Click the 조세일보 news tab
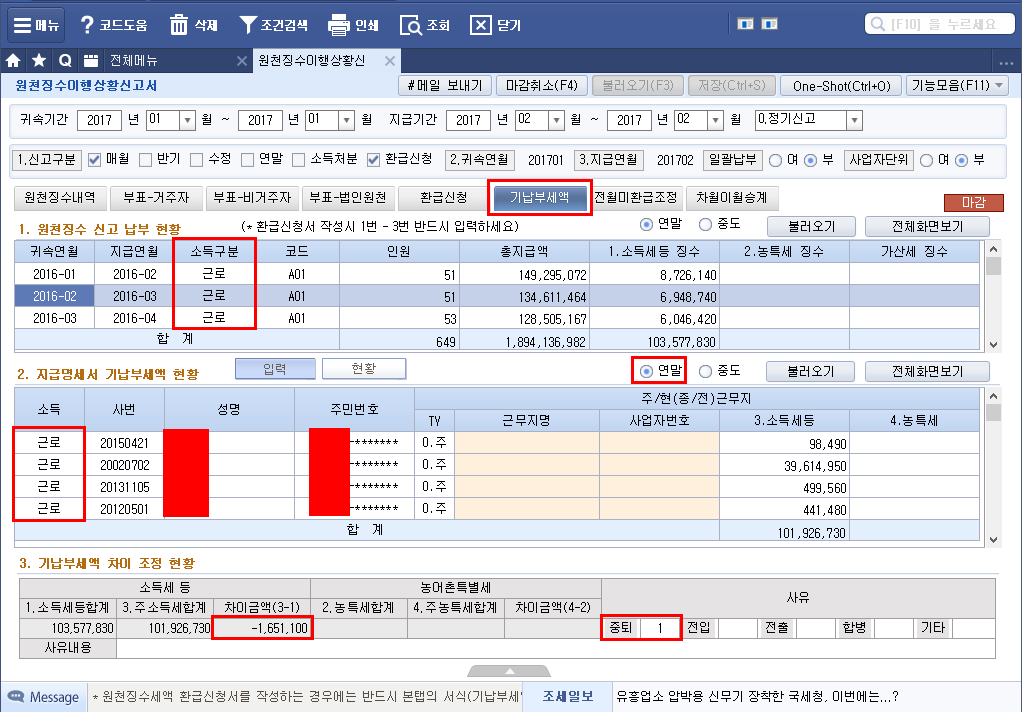Image resolution: width=1022 pixels, height=712 pixels. pos(568,696)
